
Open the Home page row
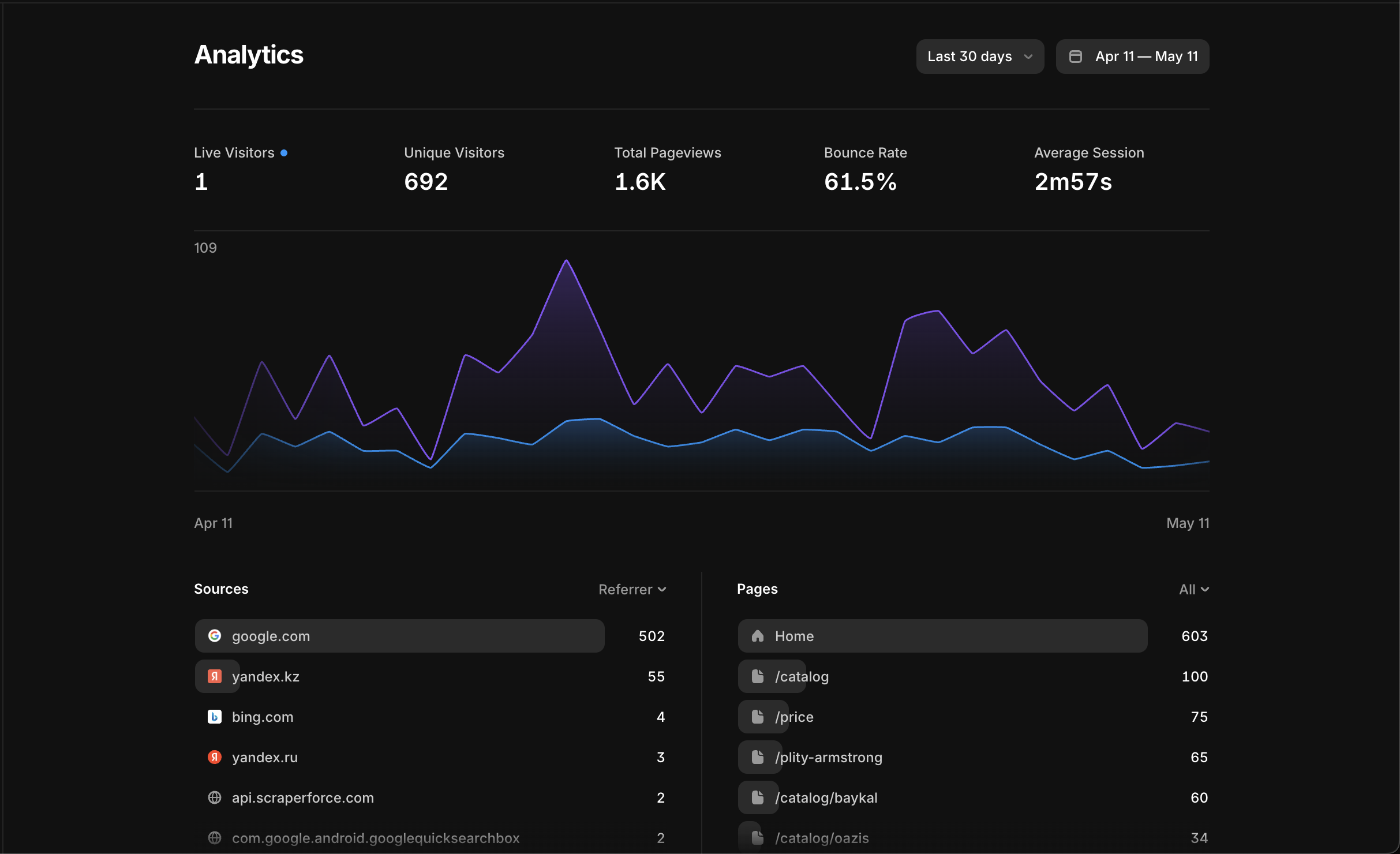click(x=974, y=636)
